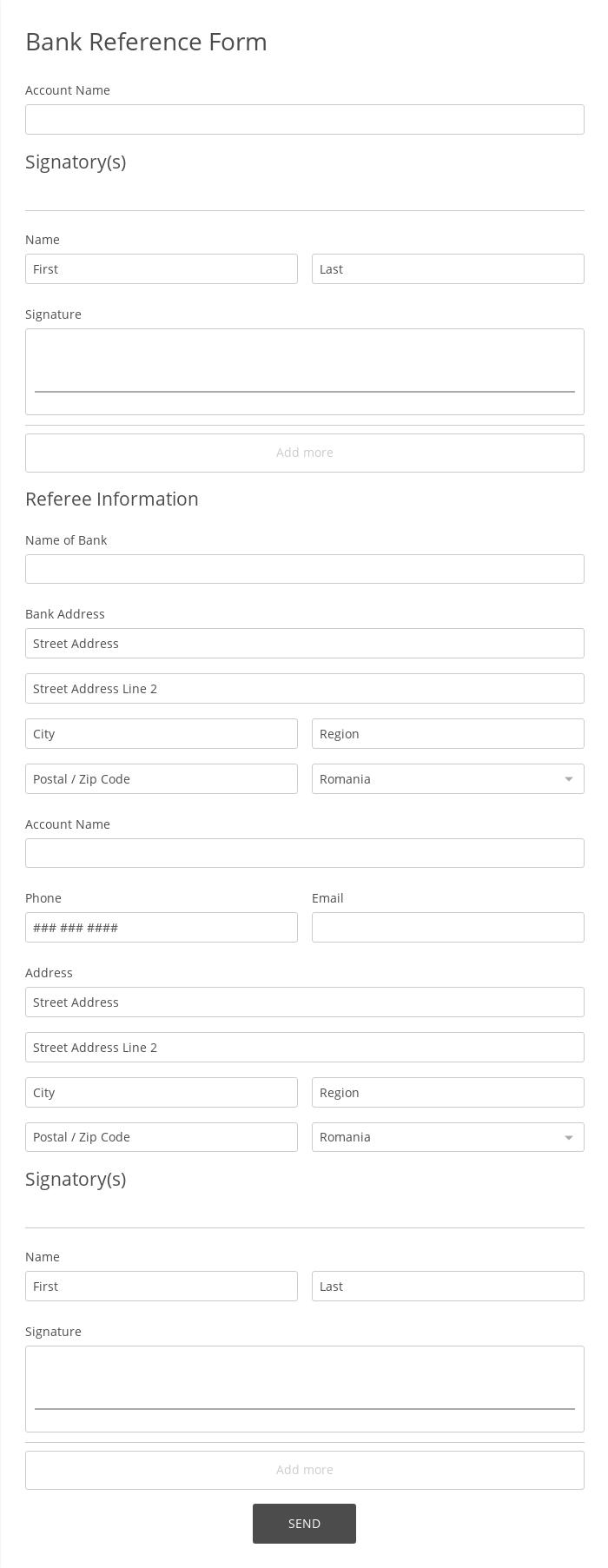Click the Bank Address dropdown arrow icon

[x=569, y=779]
